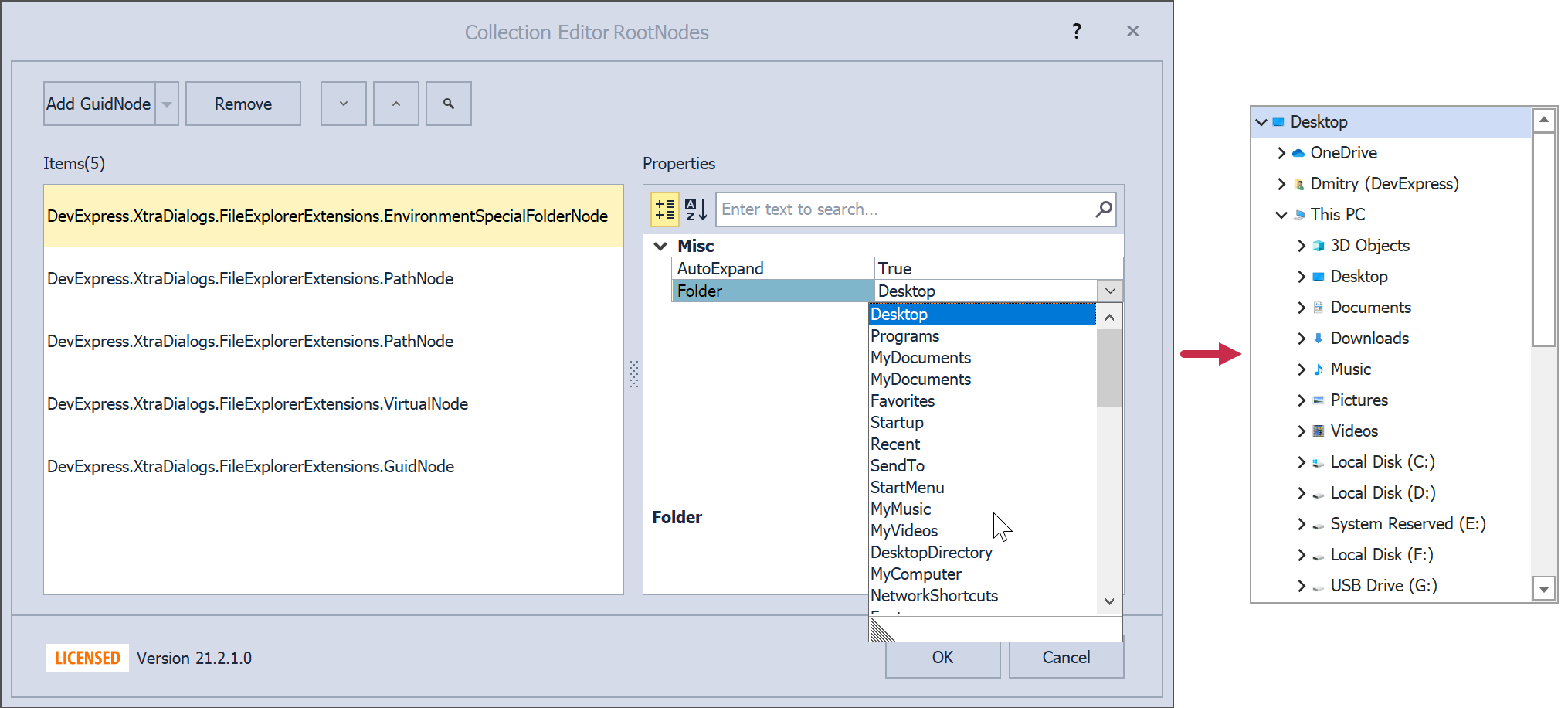Image resolution: width=1568 pixels, height=708 pixels.
Task: Click the Downloads icon in the right panel
Action: tap(1318, 338)
